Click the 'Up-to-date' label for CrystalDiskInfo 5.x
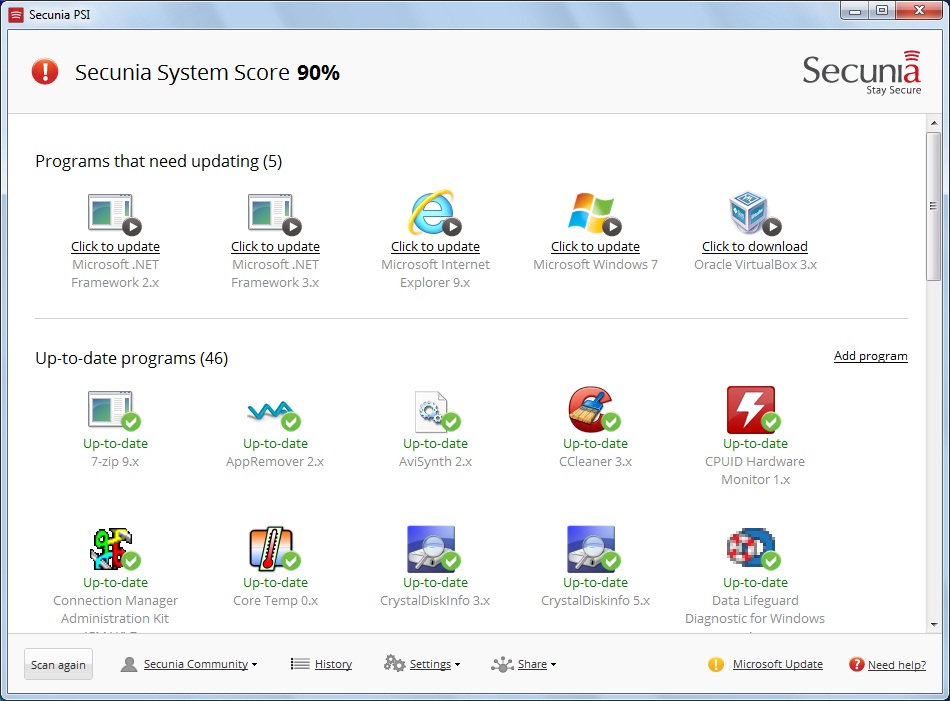This screenshot has height=701, width=950. (595, 582)
